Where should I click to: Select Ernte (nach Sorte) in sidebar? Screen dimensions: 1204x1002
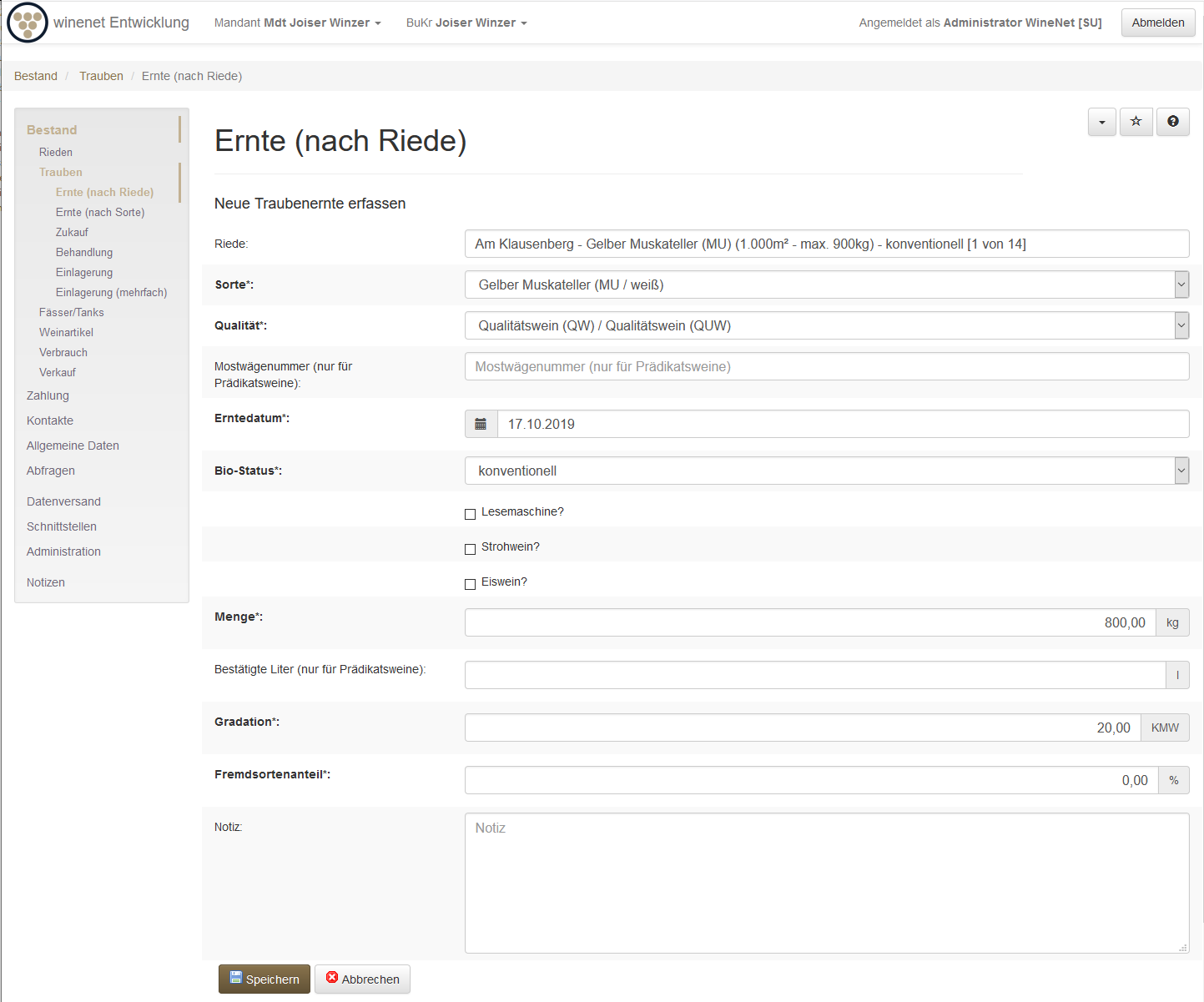100,212
